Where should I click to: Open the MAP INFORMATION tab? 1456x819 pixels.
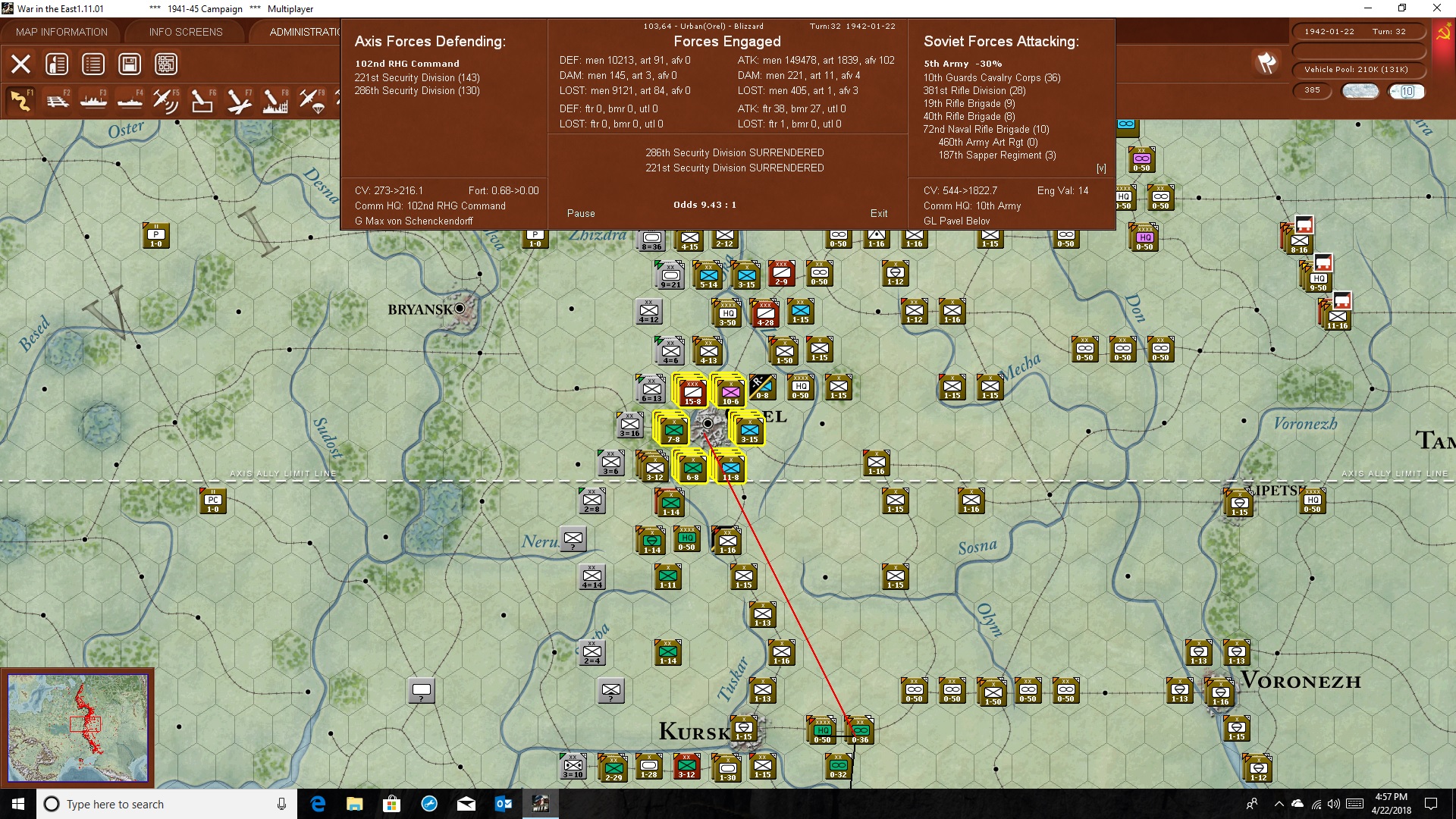coord(61,32)
